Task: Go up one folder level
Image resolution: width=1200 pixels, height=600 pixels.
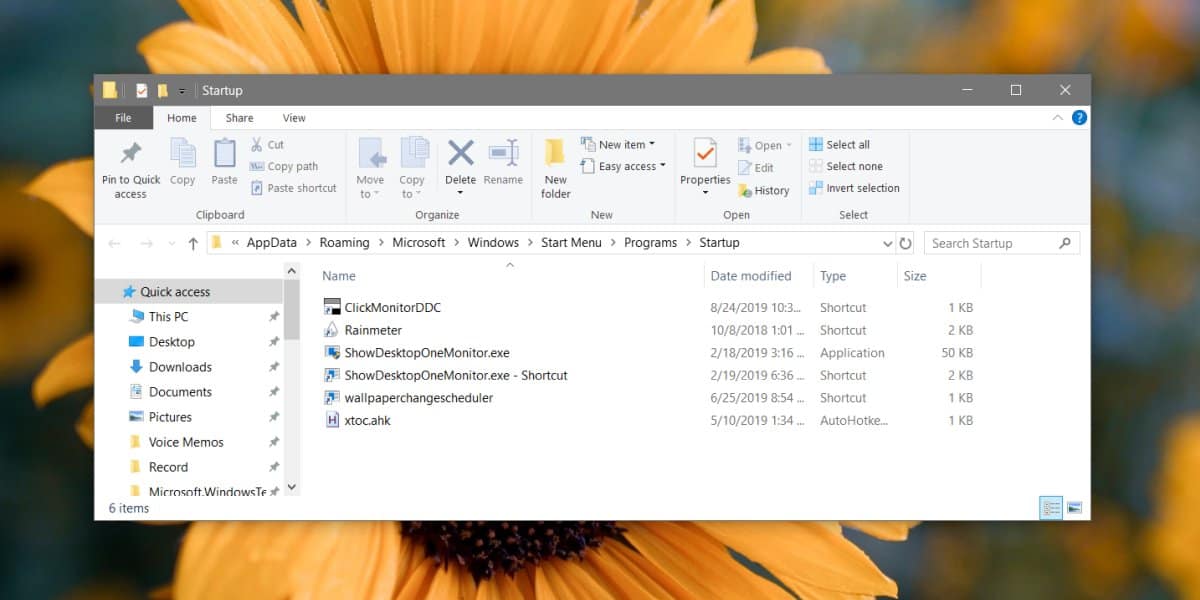Action: [x=194, y=243]
